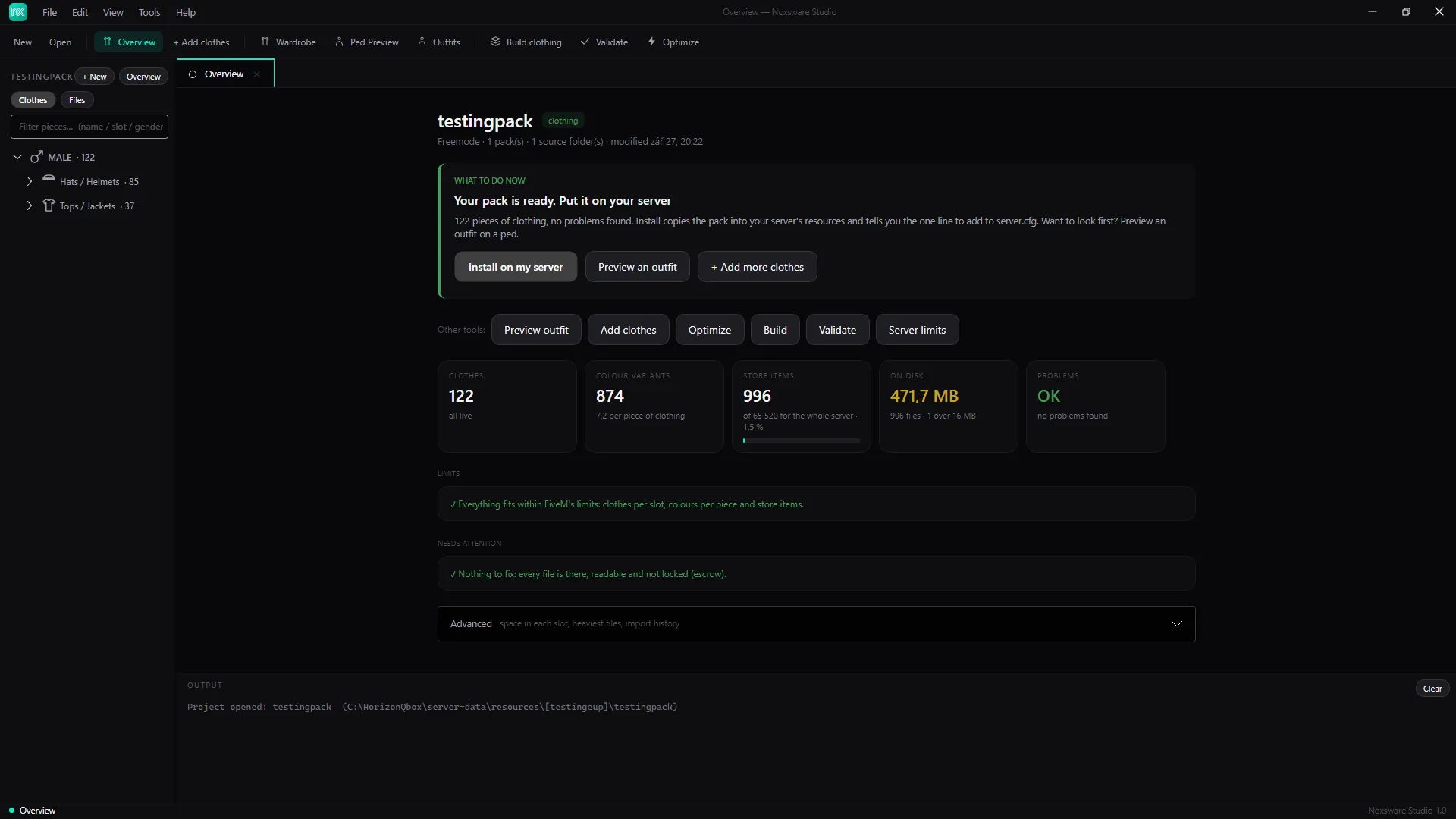This screenshot has width=1456, height=819.
Task: Click the Build button in other tools
Action: click(x=775, y=330)
